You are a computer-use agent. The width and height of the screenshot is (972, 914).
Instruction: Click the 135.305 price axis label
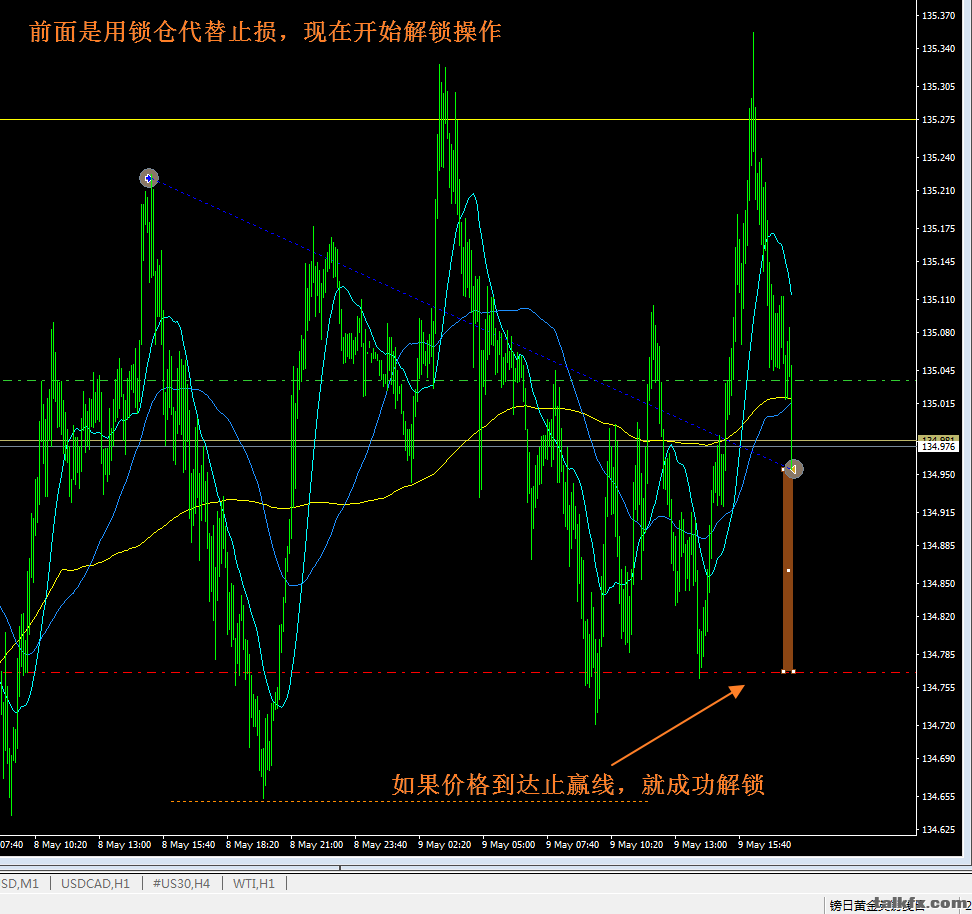[x=939, y=87]
